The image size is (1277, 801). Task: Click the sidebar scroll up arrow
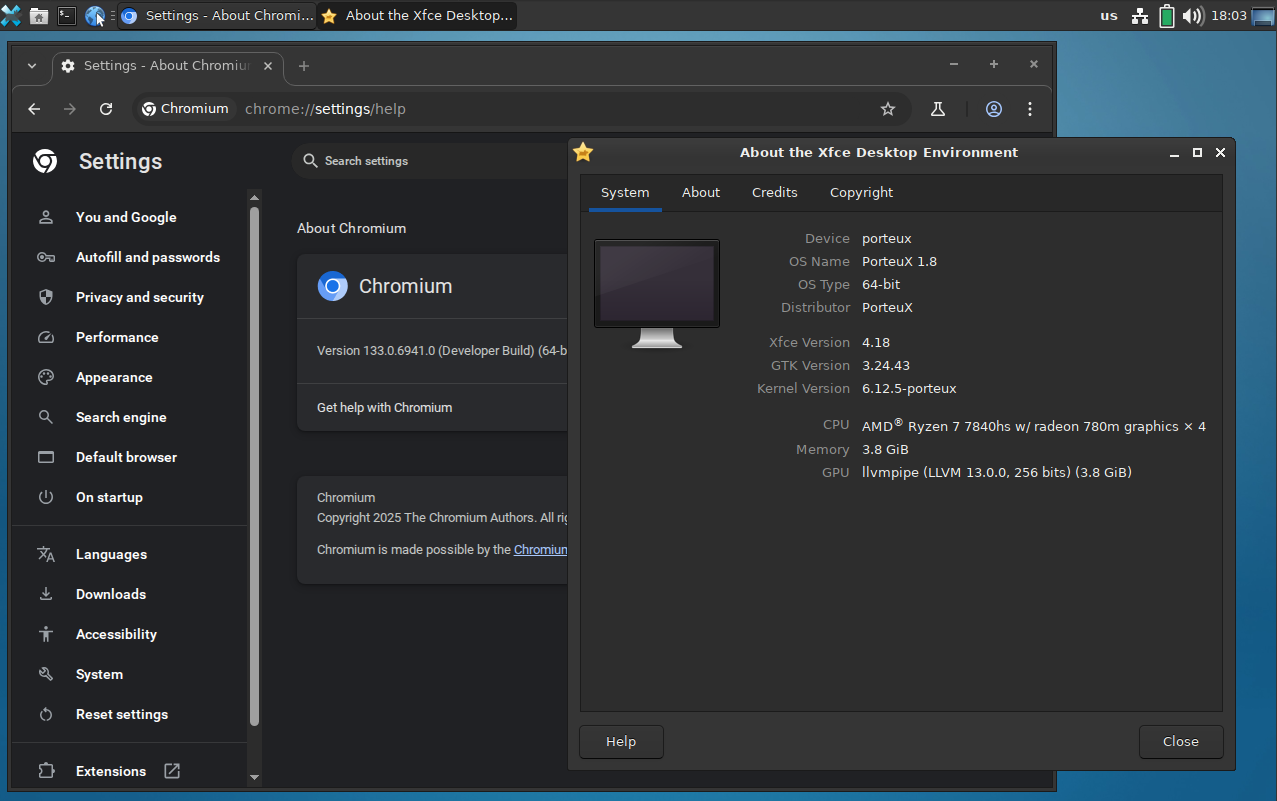coord(254,197)
